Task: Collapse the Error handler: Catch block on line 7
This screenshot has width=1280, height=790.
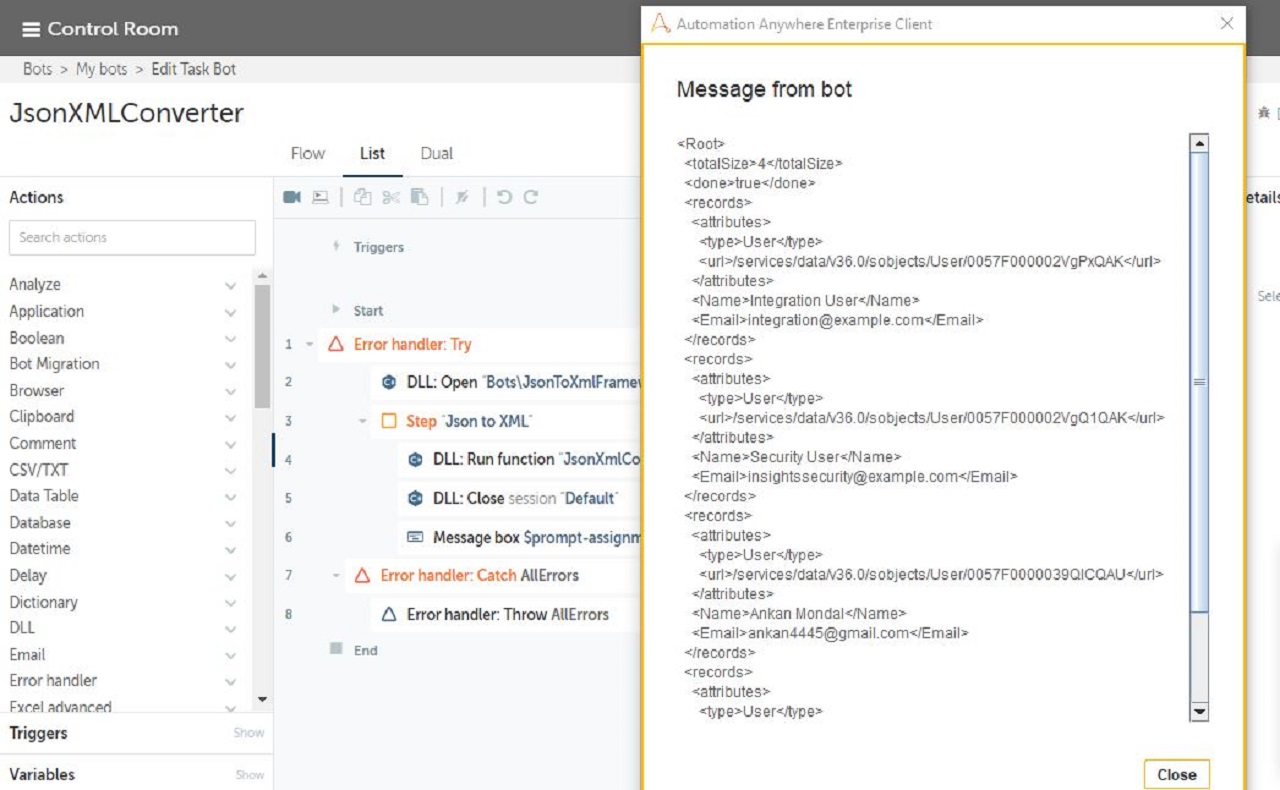Action: coord(336,575)
